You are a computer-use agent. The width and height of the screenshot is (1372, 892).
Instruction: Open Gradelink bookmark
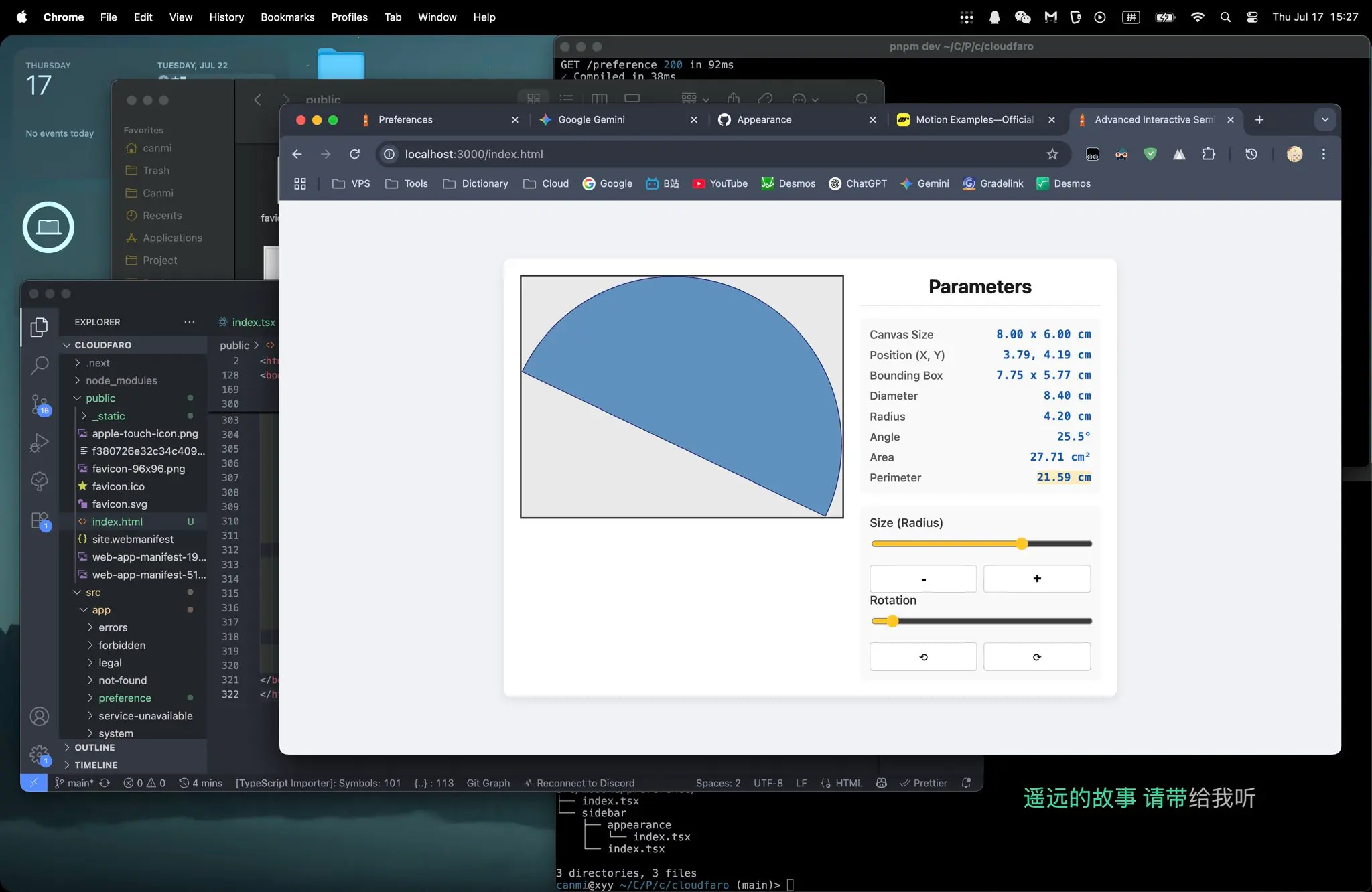point(993,183)
